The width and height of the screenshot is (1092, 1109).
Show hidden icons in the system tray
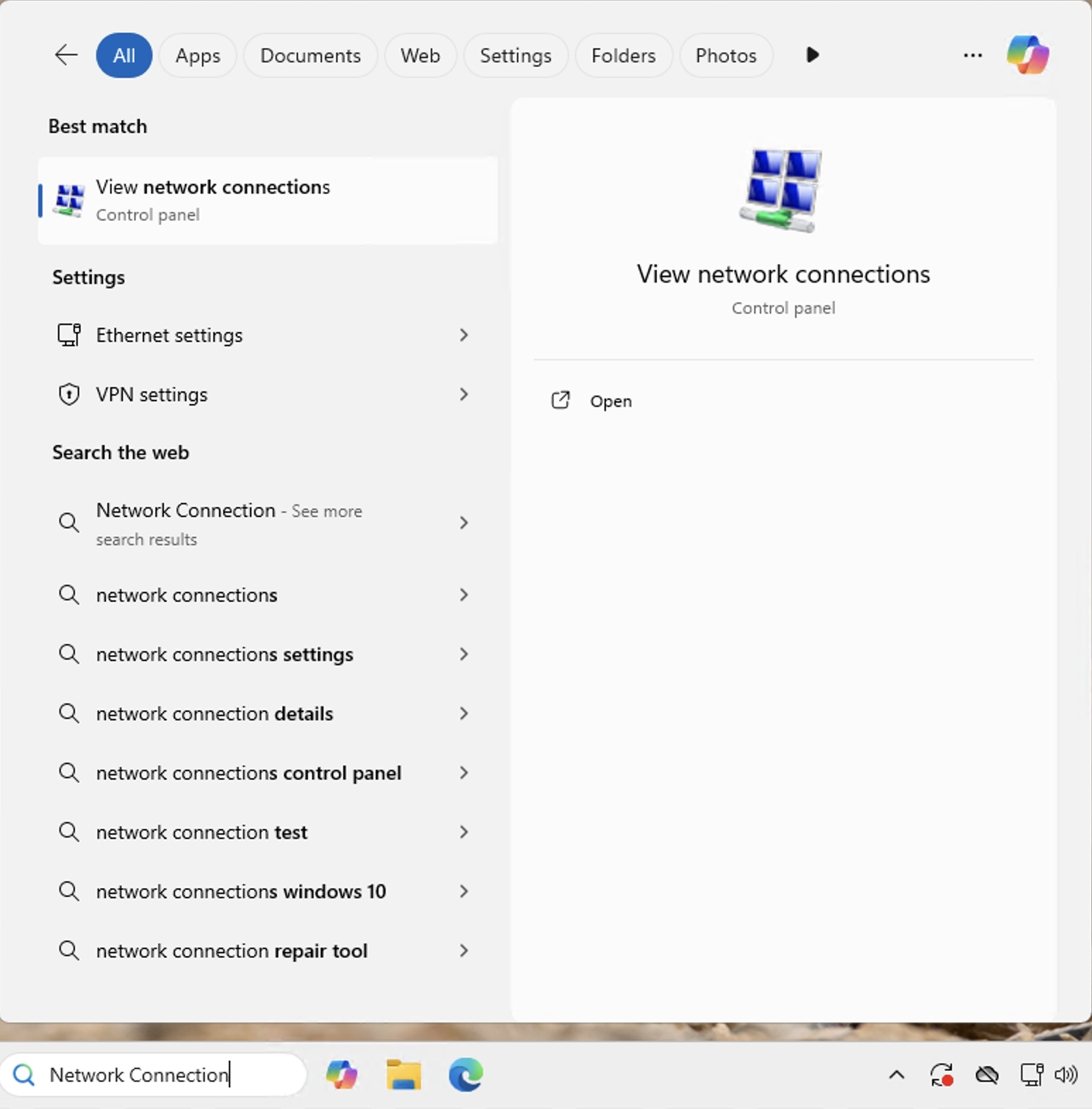(x=896, y=1074)
